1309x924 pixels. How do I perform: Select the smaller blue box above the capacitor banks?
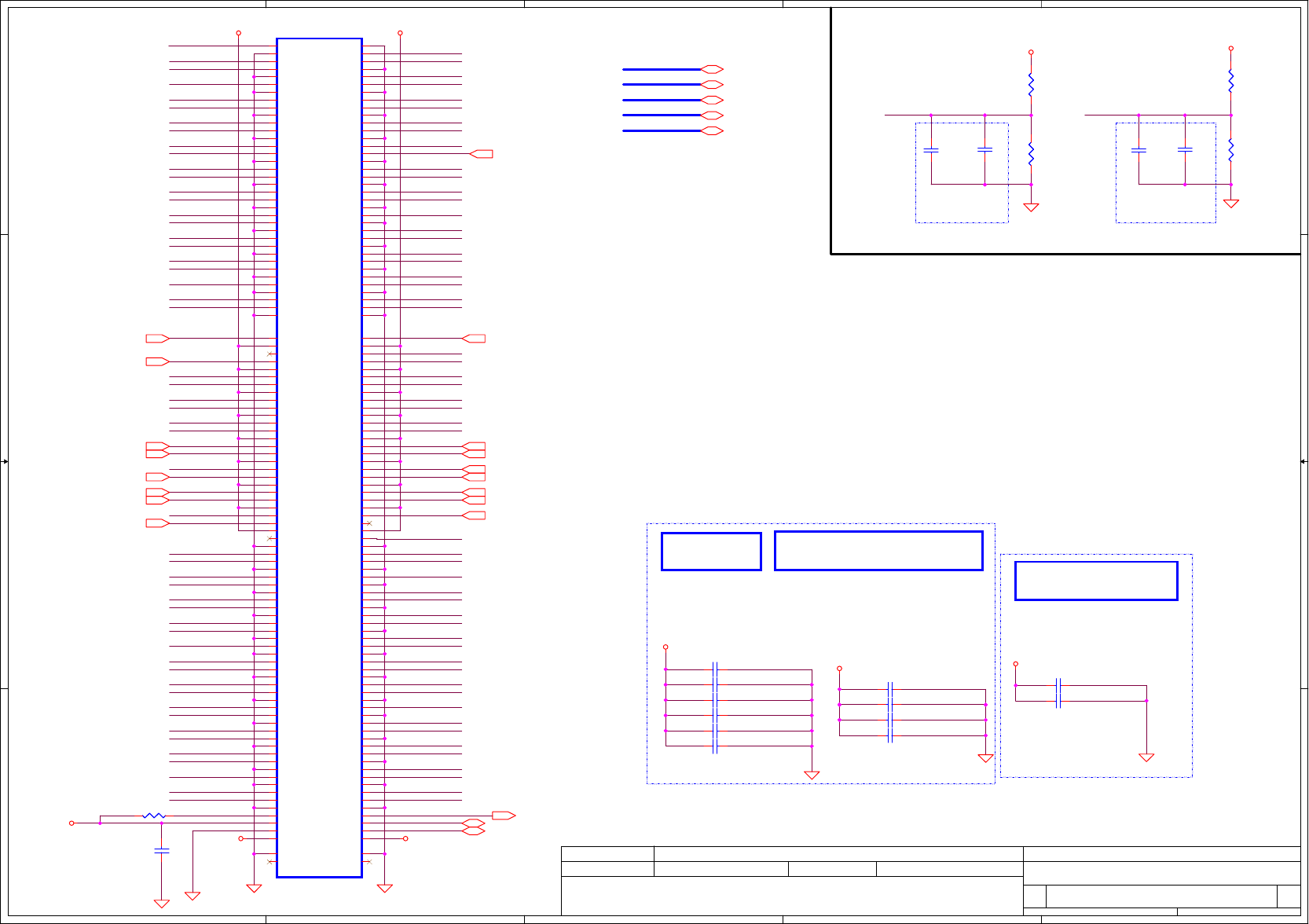click(711, 552)
